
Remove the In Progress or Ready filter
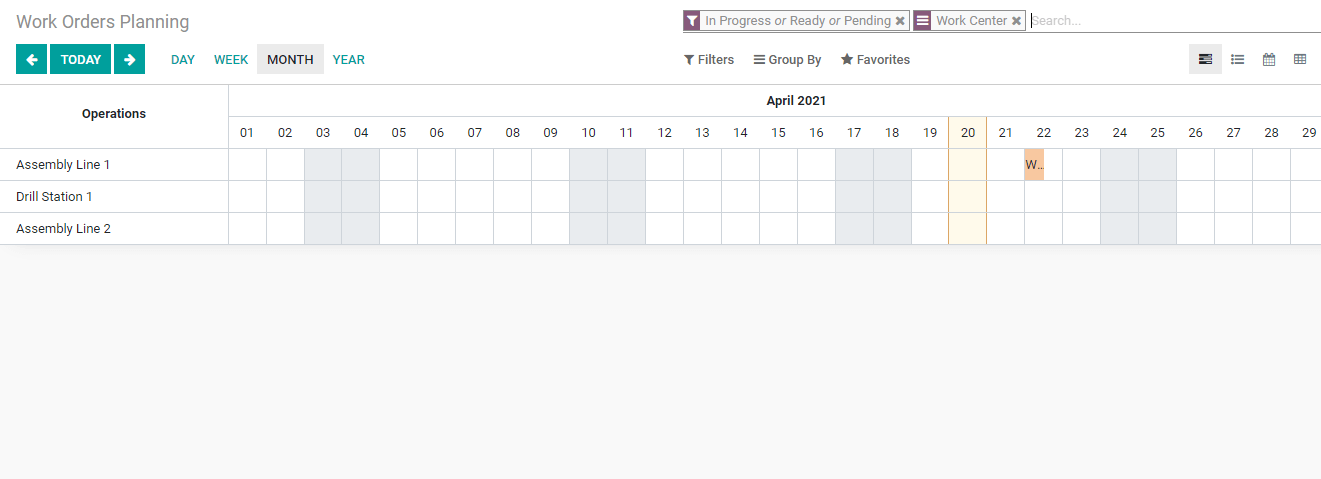[900, 20]
